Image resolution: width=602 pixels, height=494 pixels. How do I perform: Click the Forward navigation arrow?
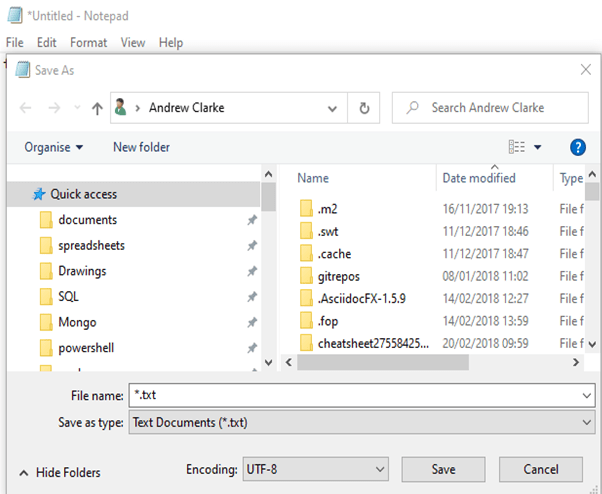pos(54,108)
